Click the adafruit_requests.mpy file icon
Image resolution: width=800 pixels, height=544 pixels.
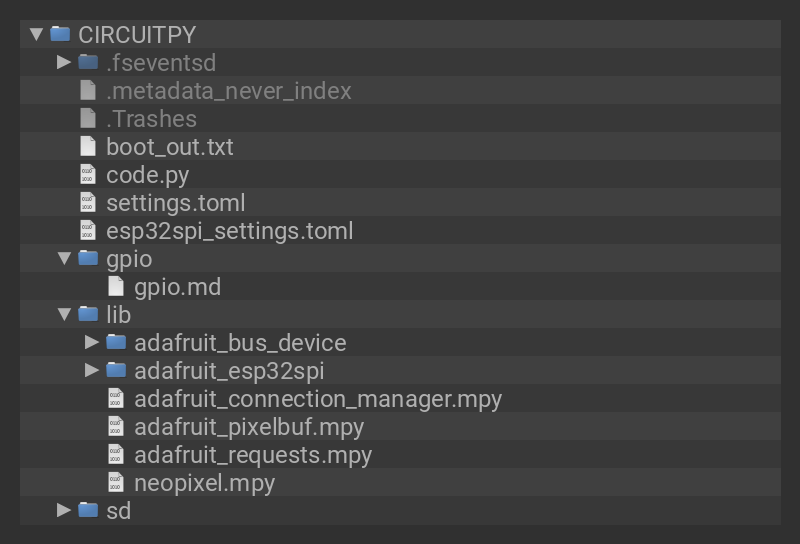pos(116,455)
